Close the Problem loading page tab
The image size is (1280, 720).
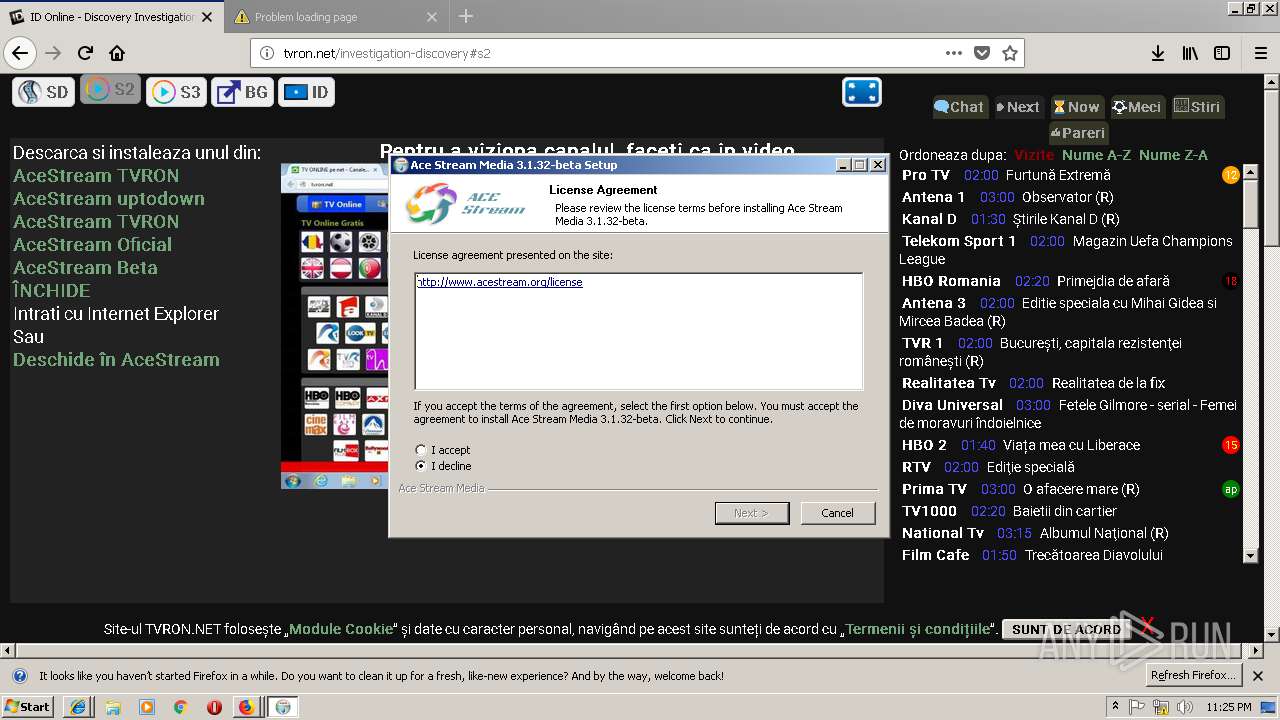point(432,17)
